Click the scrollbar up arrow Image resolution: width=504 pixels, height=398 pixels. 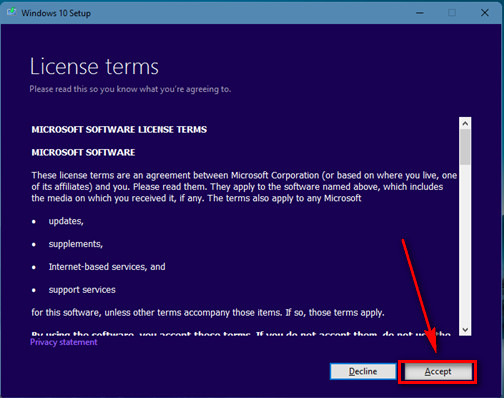point(465,123)
